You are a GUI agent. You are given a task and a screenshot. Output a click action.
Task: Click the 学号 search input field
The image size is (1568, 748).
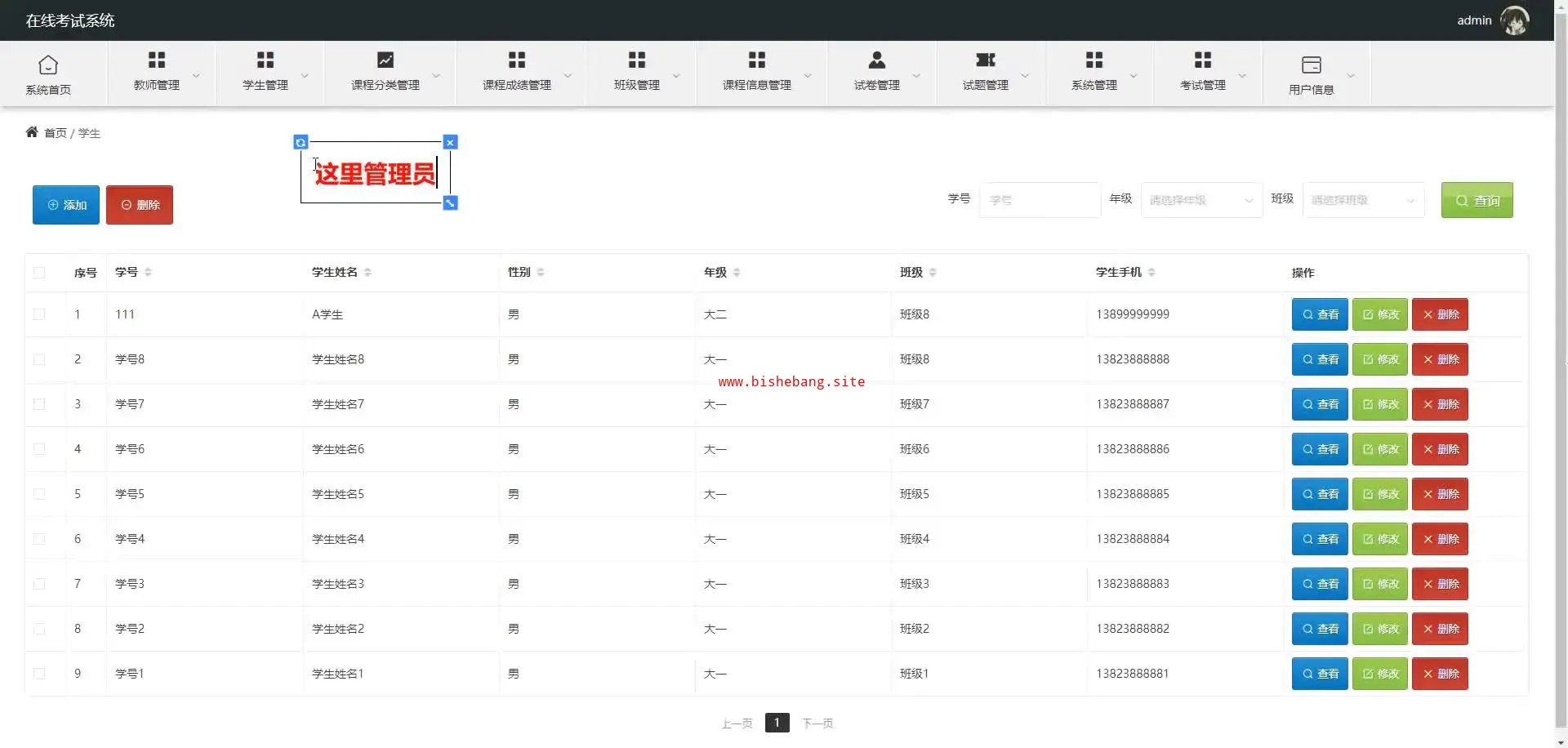pyautogui.click(x=1039, y=200)
